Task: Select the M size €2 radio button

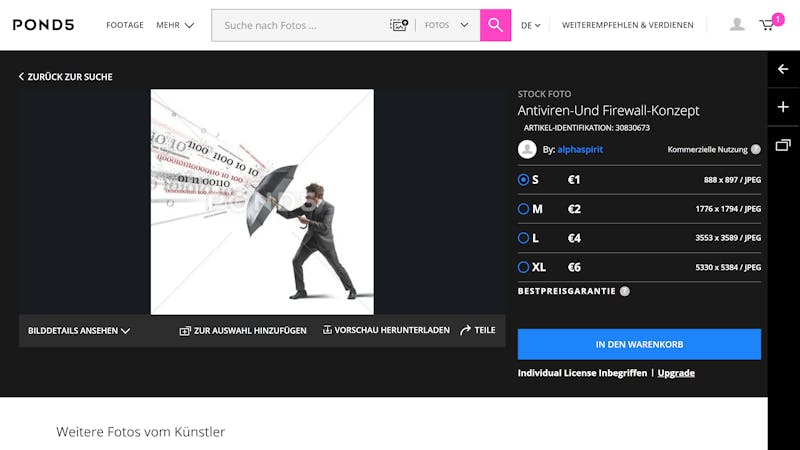Action: point(523,209)
